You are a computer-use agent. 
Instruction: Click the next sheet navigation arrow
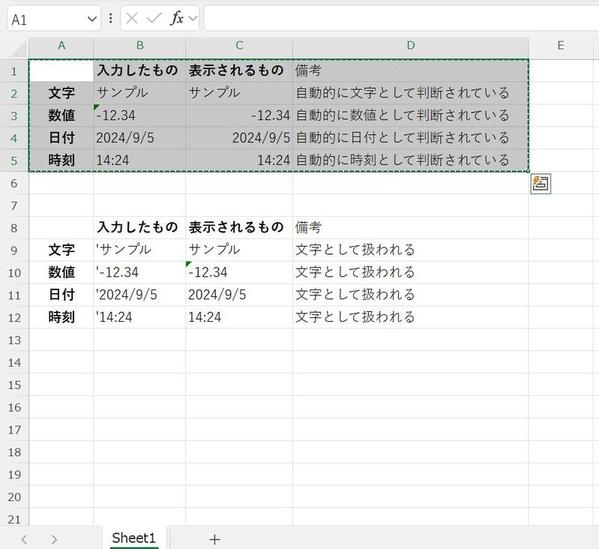coord(54,539)
